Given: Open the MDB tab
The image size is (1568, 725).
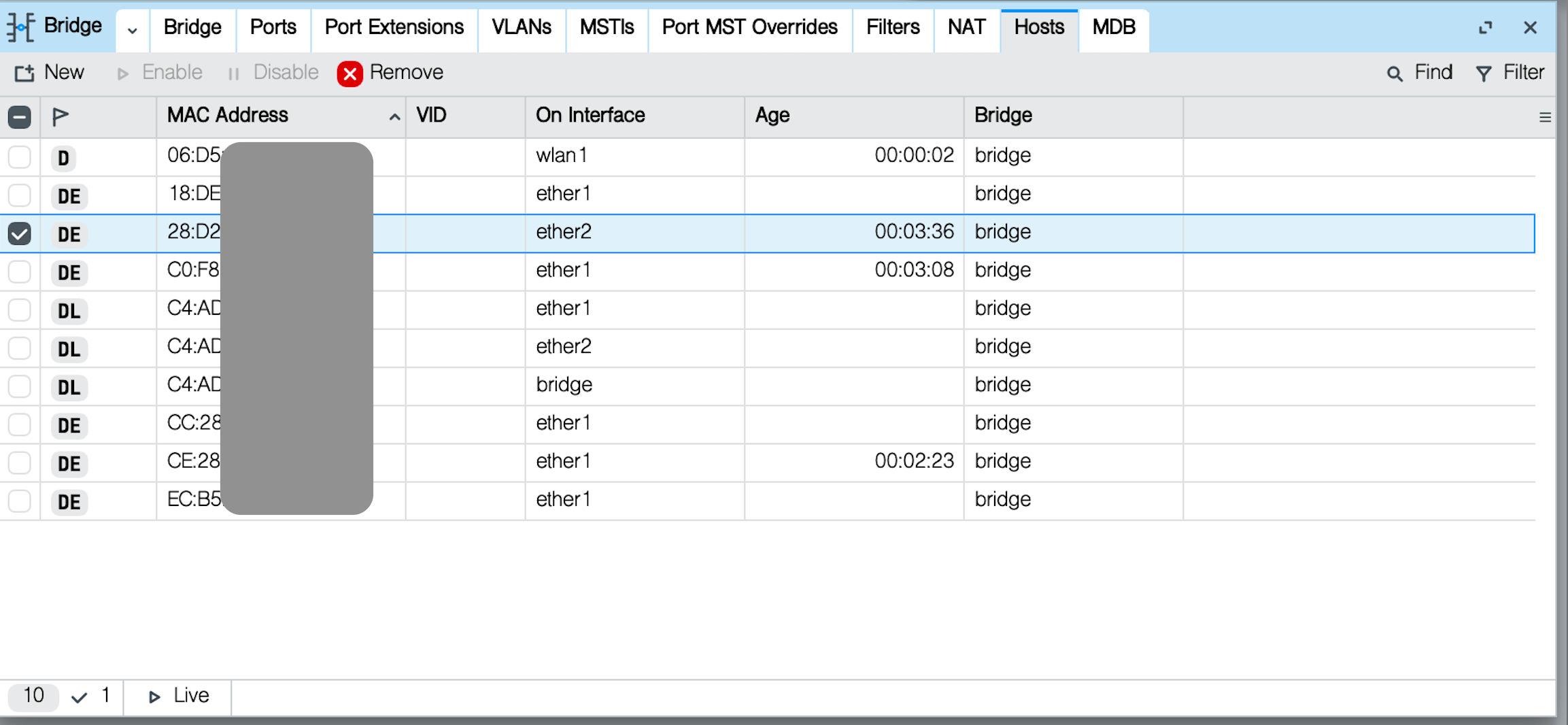Looking at the screenshot, I should point(1114,27).
